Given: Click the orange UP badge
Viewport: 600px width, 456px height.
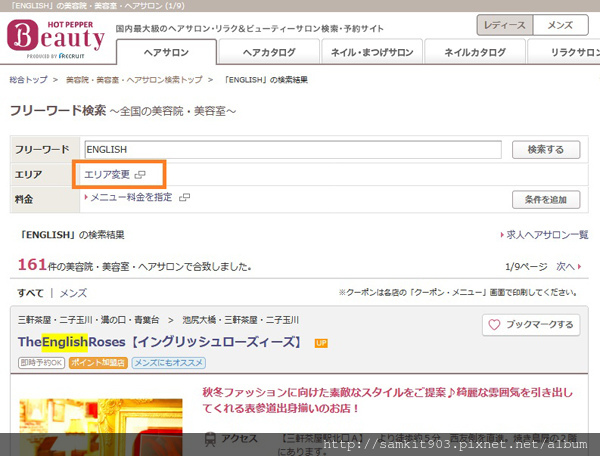Looking at the screenshot, I should pos(321,343).
